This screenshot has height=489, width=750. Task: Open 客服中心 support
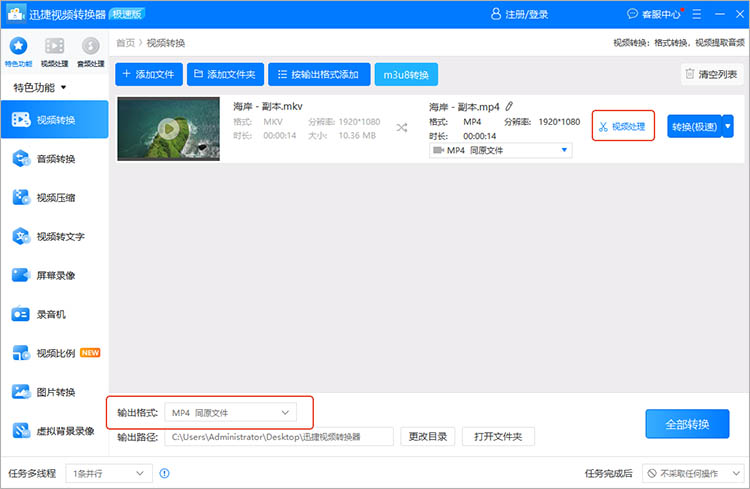point(654,14)
